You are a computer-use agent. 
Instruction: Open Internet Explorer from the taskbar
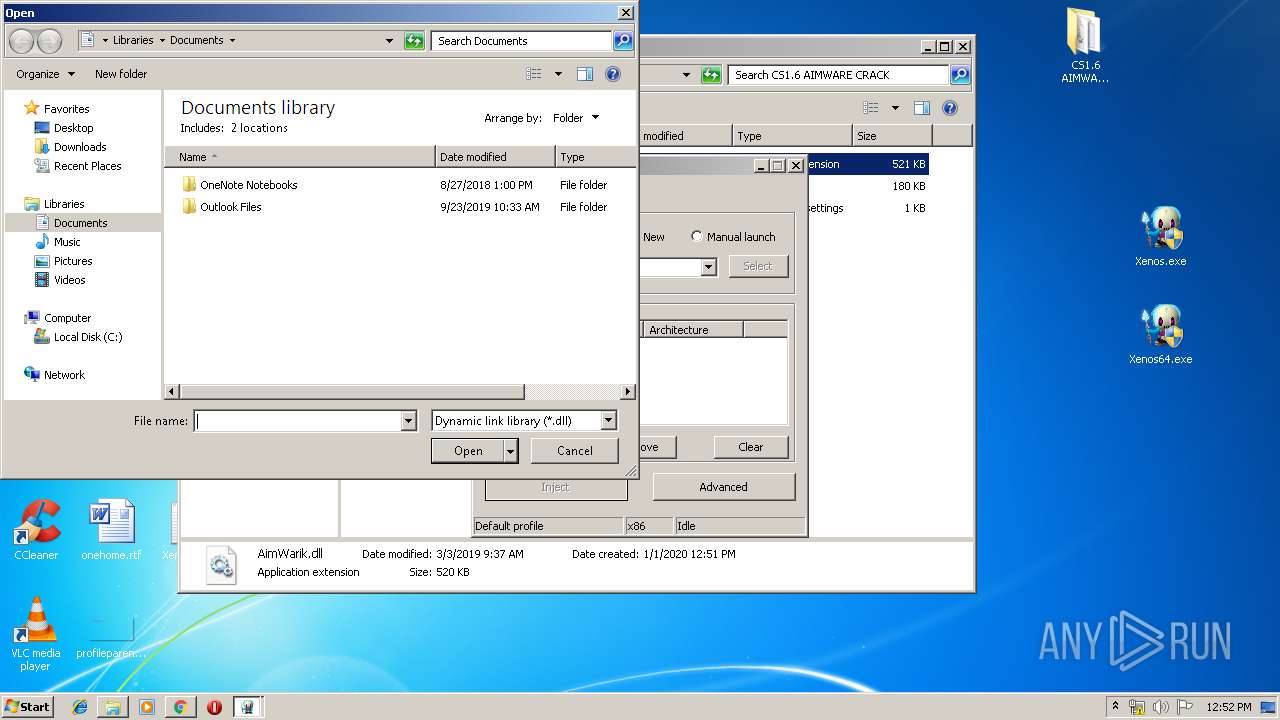point(80,707)
